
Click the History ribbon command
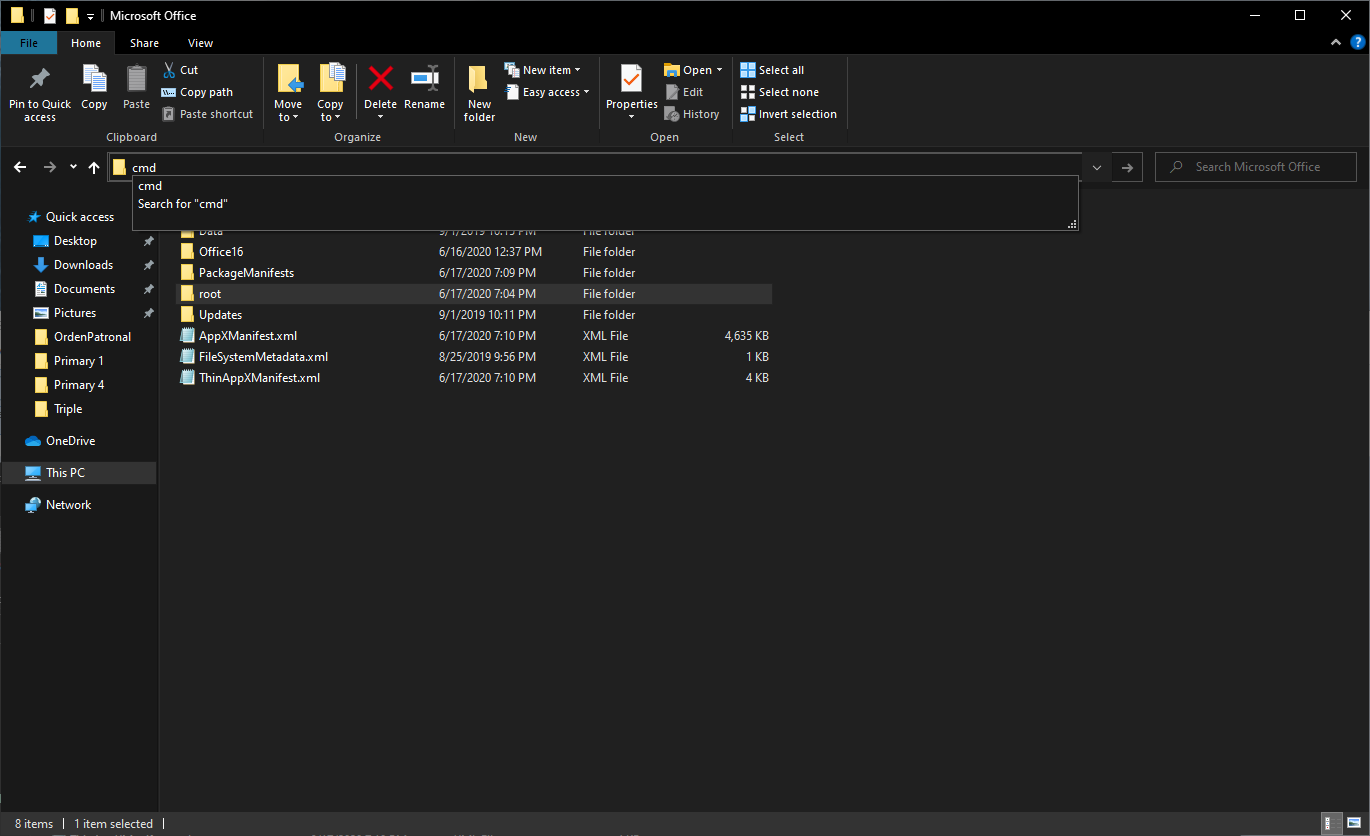click(x=692, y=114)
